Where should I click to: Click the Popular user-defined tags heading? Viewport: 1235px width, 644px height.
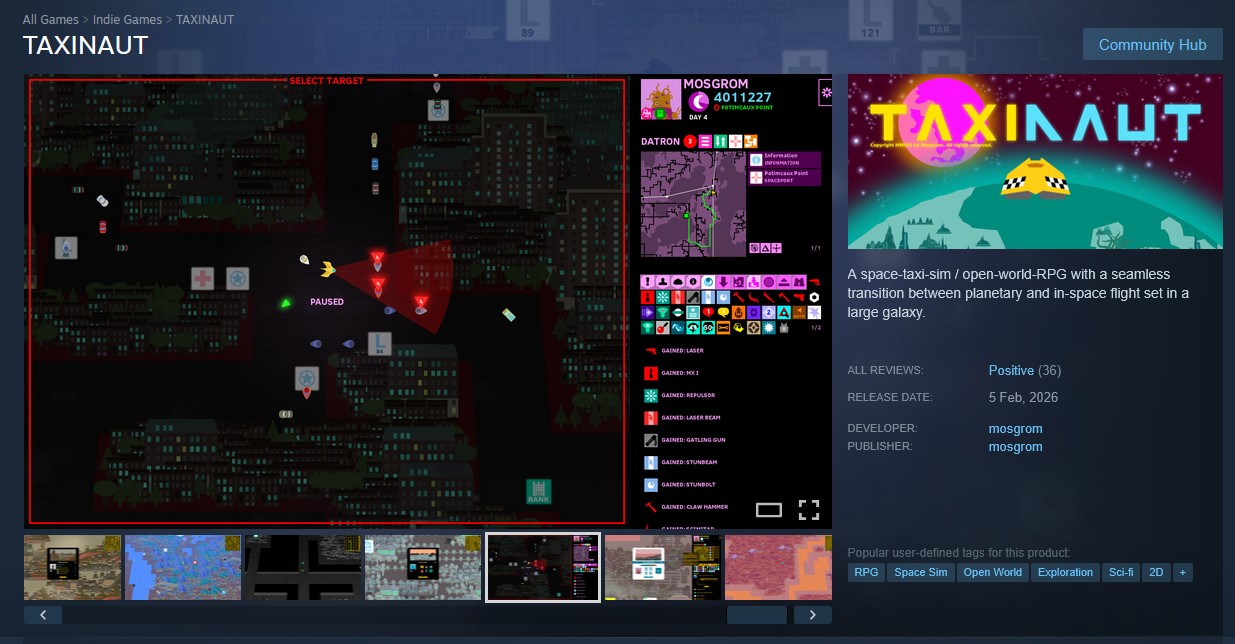click(x=958, y=553)
